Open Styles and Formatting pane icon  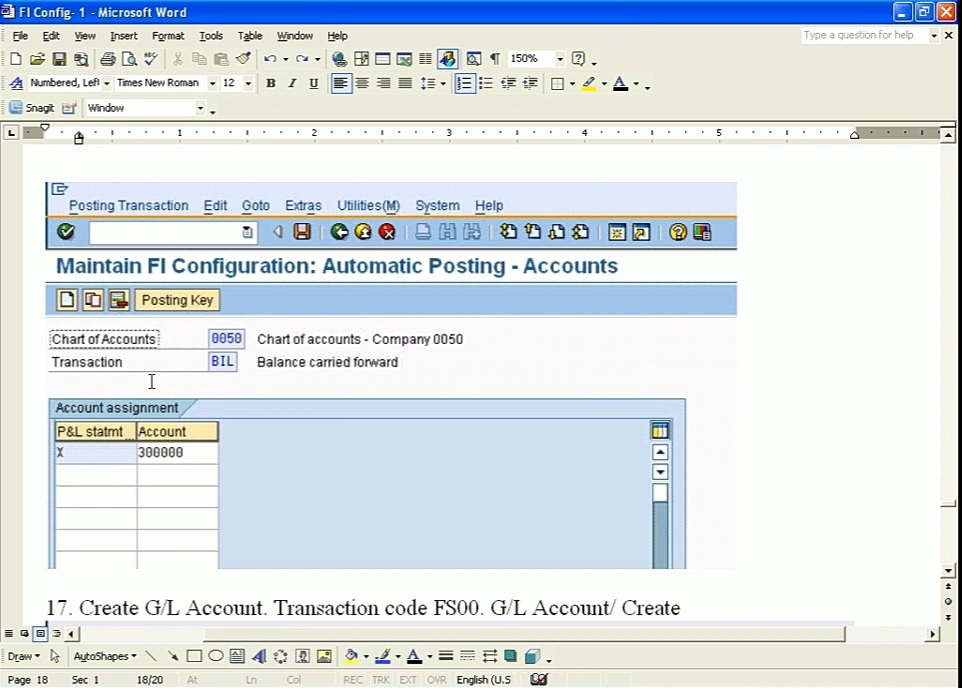[17, 83]
